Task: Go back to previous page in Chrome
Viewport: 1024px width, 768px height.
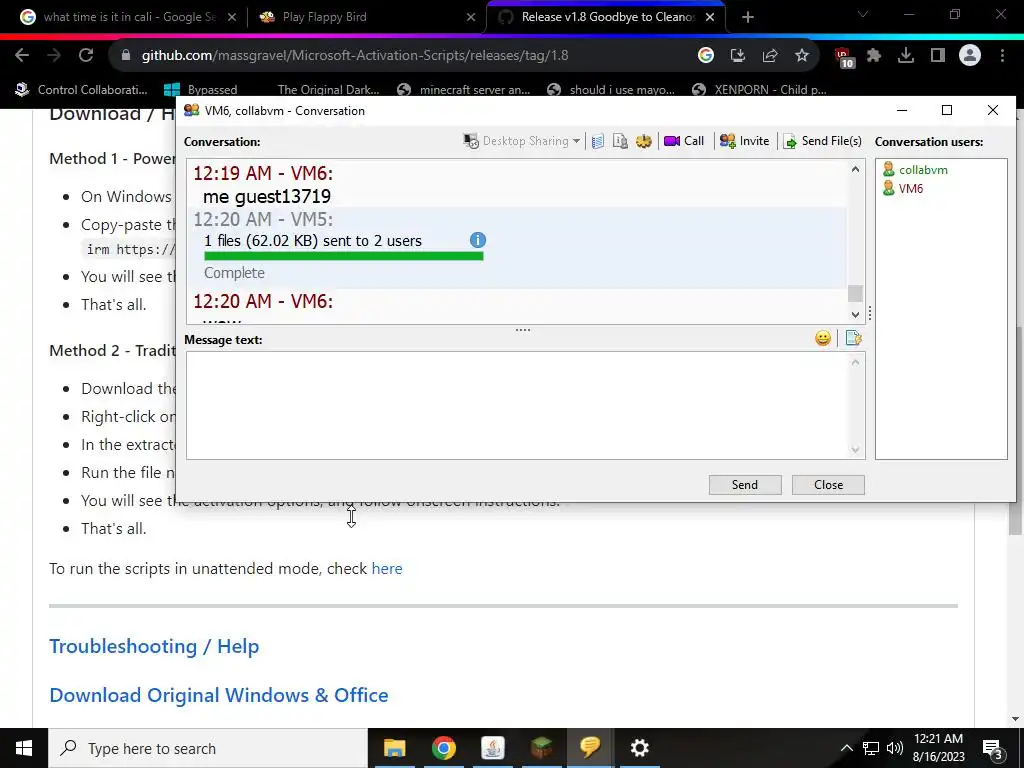Action: 22,56
